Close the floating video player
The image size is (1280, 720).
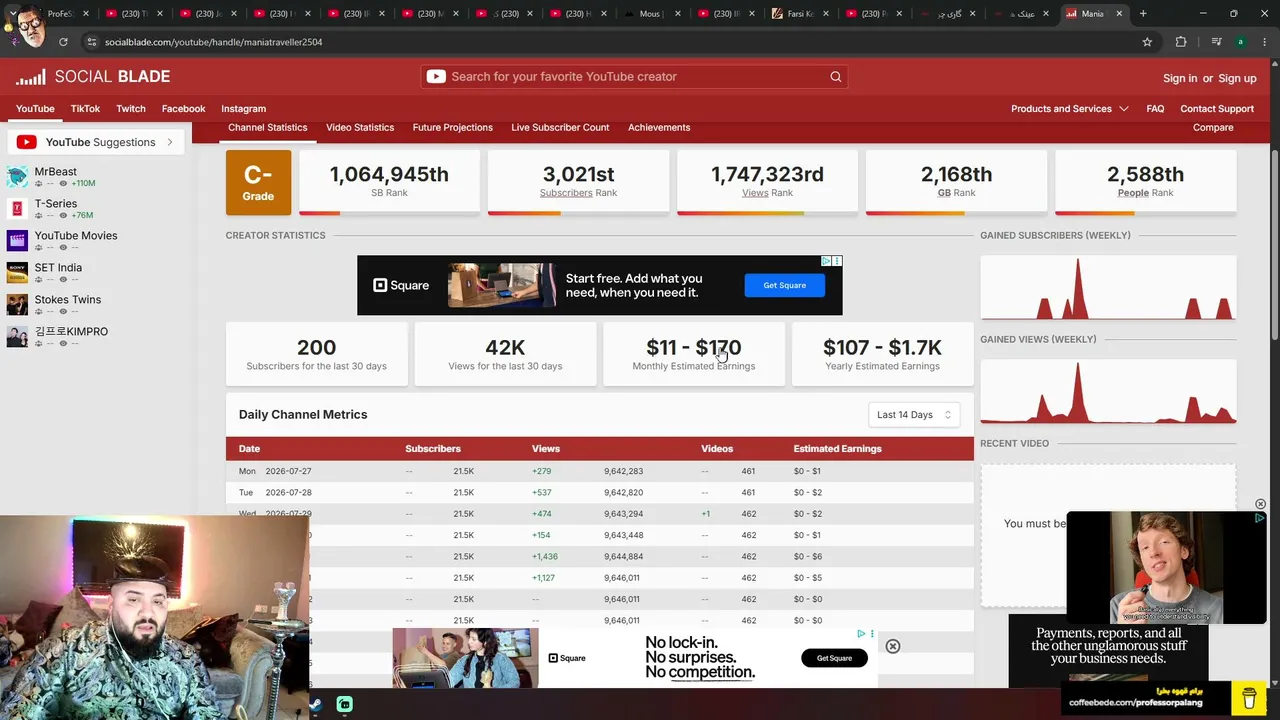[1260, 504]
